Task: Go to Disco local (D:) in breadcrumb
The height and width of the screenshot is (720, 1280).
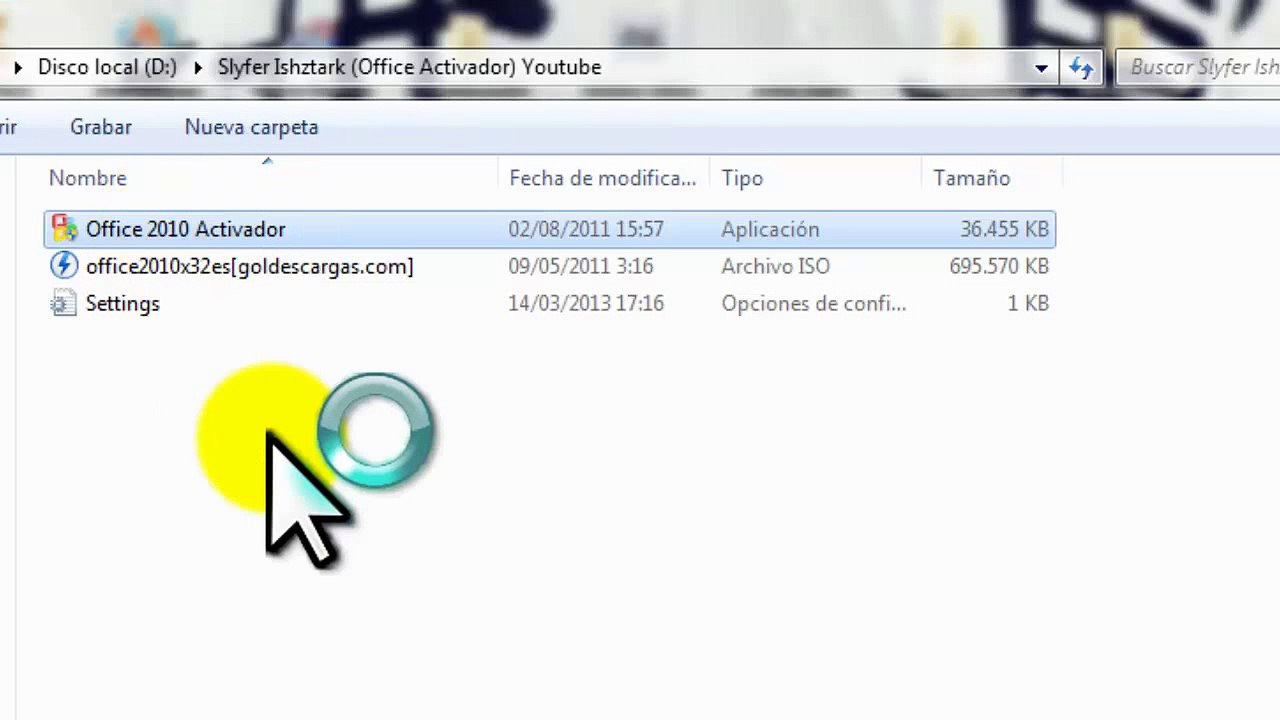Action: (107, 67)
